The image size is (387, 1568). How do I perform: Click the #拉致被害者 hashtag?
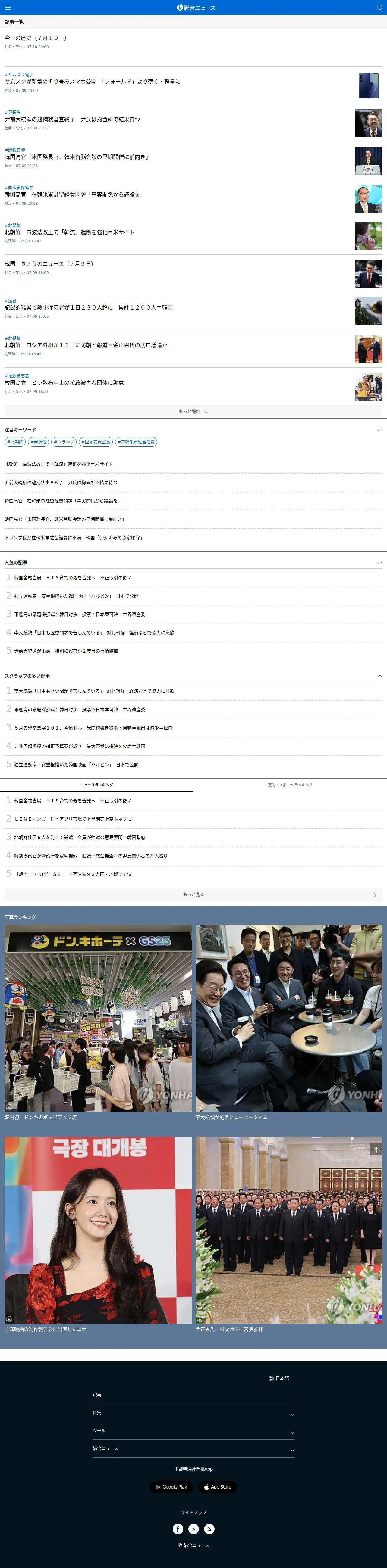point(17,375)
